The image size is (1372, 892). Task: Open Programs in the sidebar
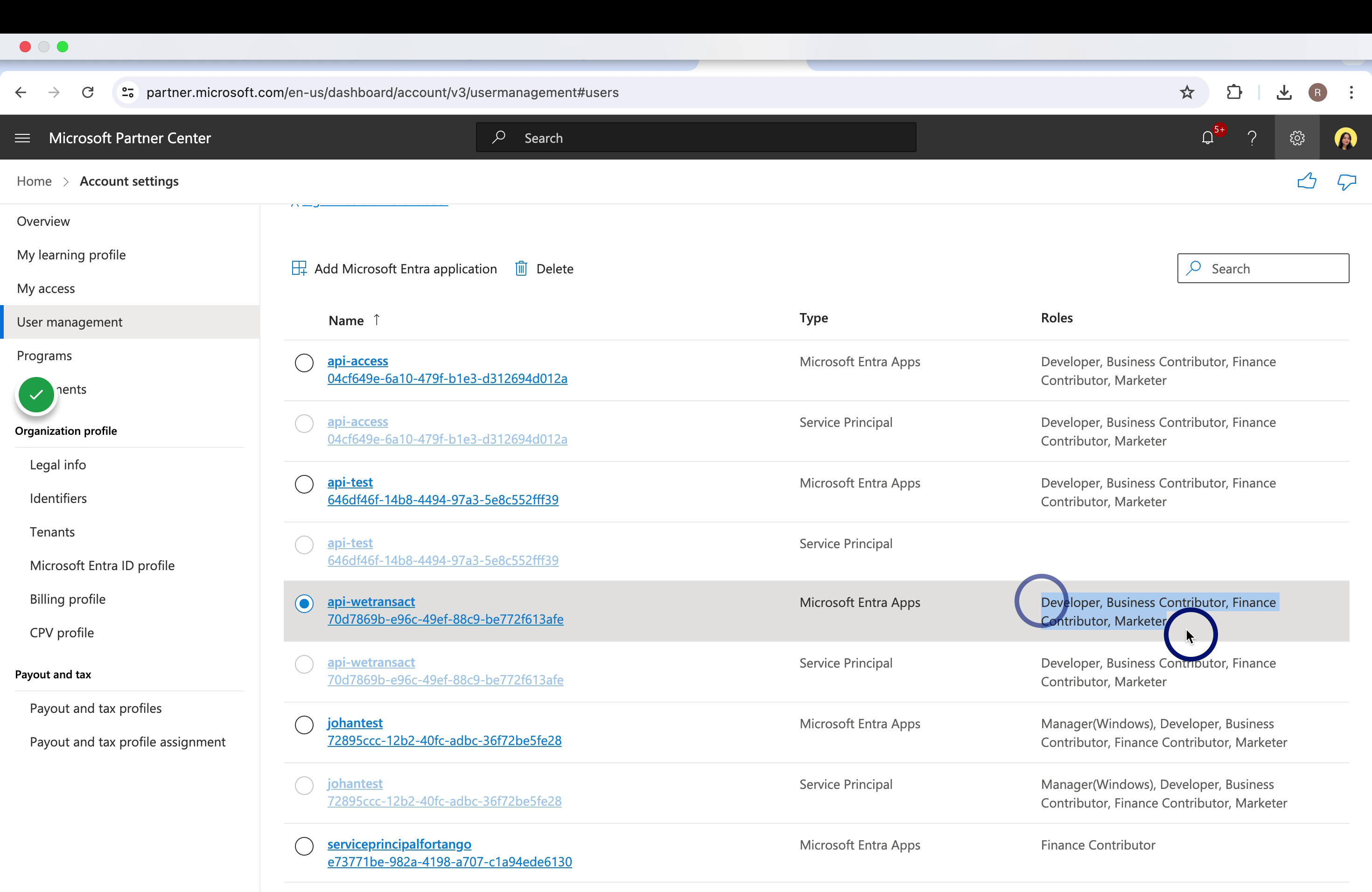44,355
